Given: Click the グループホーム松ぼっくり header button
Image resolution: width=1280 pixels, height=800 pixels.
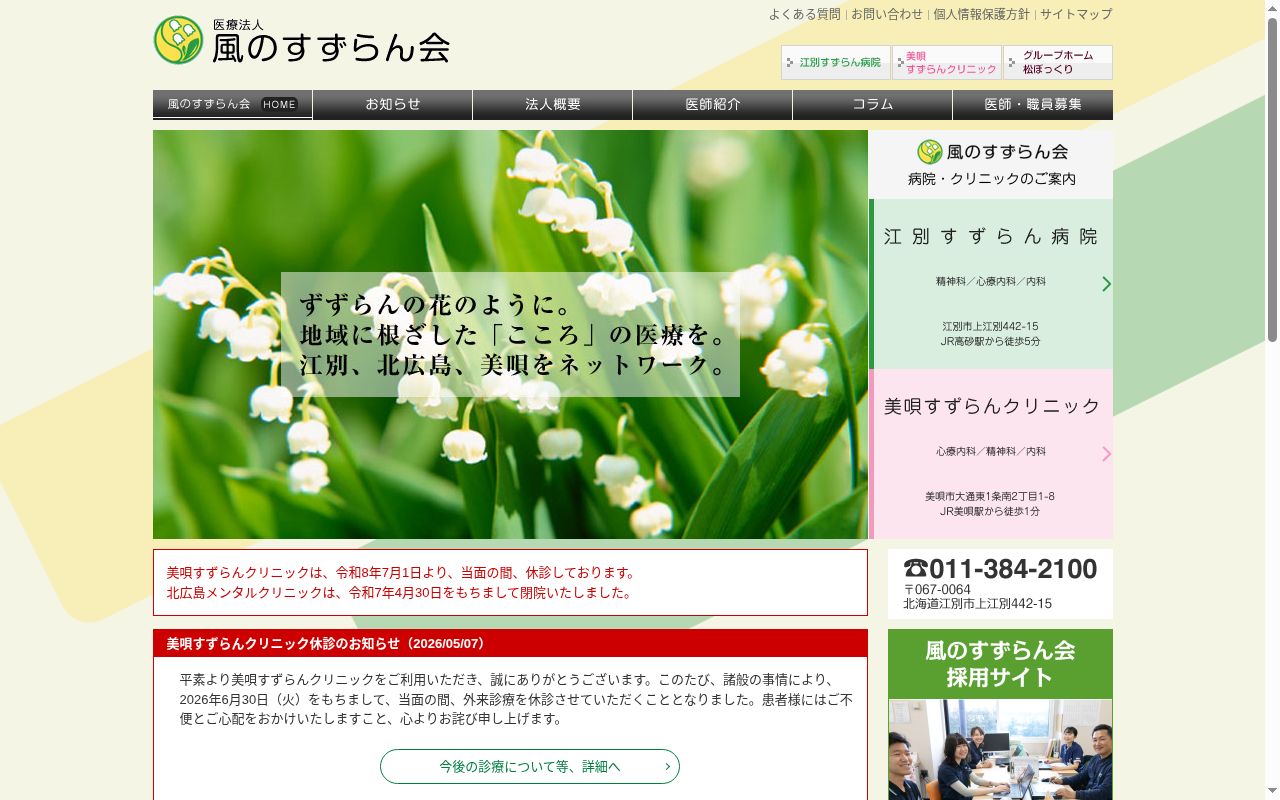Looking at the screenshot, I should [x=1058, y=62].
